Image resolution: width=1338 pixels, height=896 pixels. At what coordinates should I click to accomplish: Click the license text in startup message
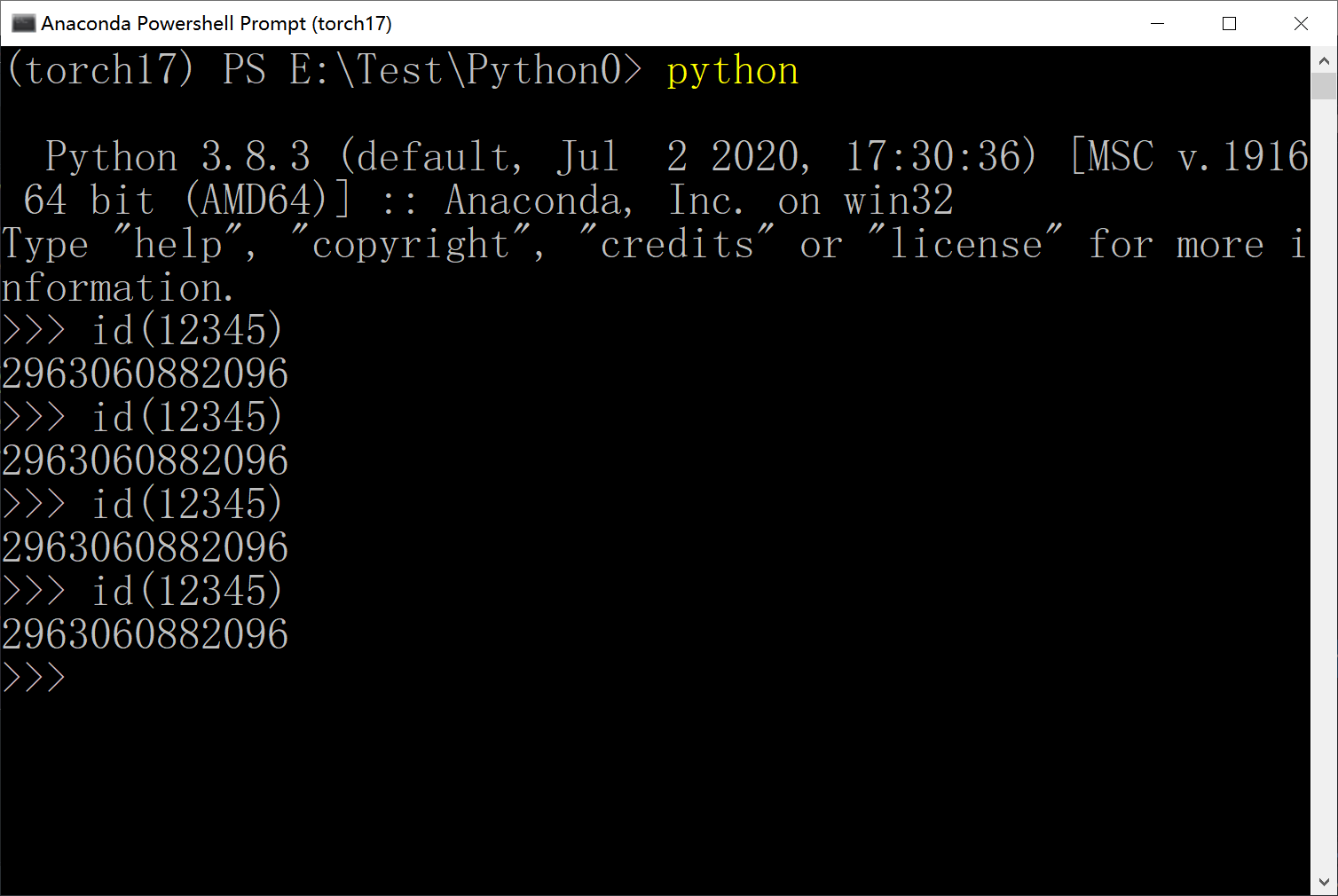coord(969,243)
